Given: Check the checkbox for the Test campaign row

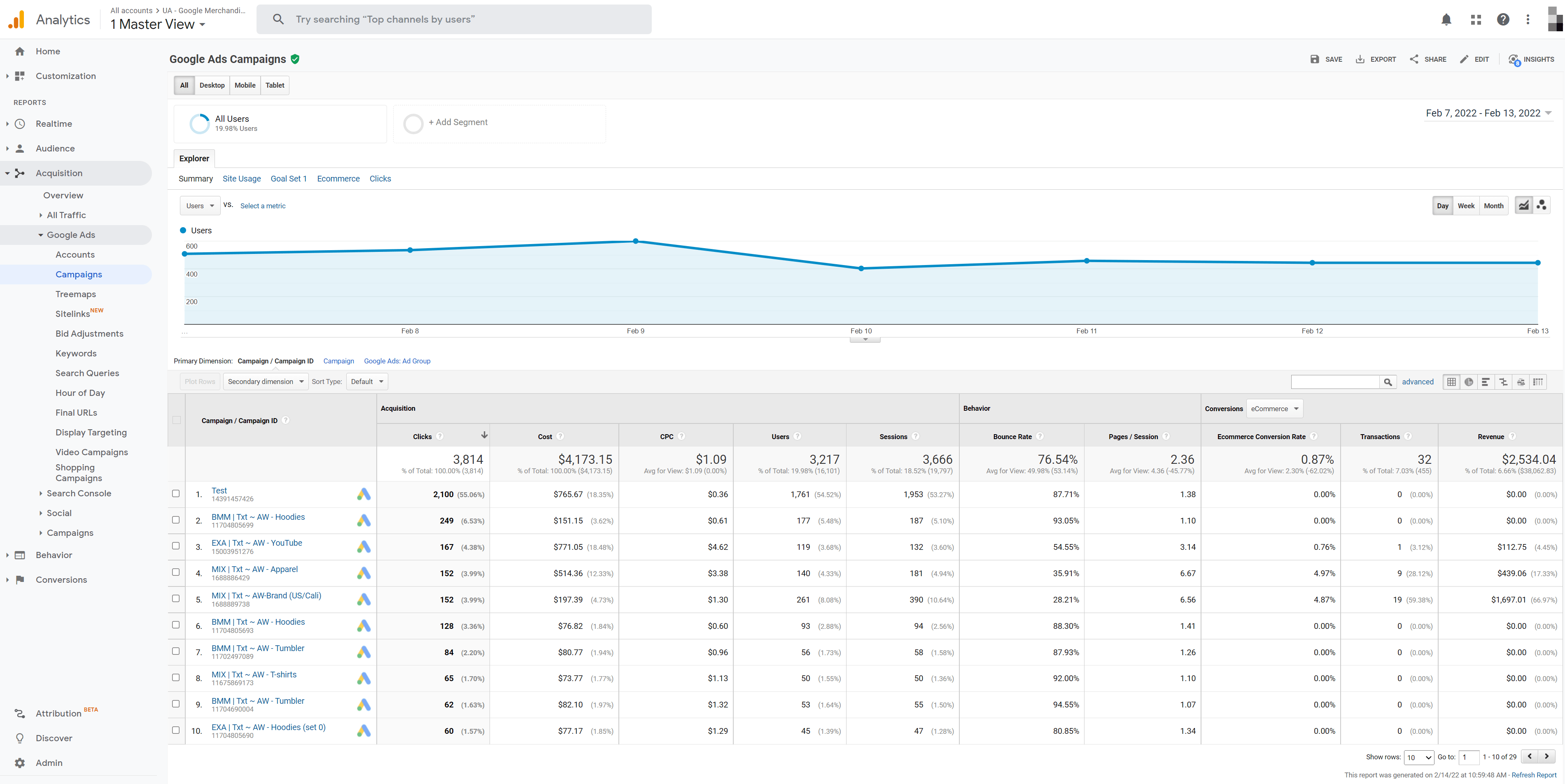Looking at the screenshot, I should click(x=175, y=494).
